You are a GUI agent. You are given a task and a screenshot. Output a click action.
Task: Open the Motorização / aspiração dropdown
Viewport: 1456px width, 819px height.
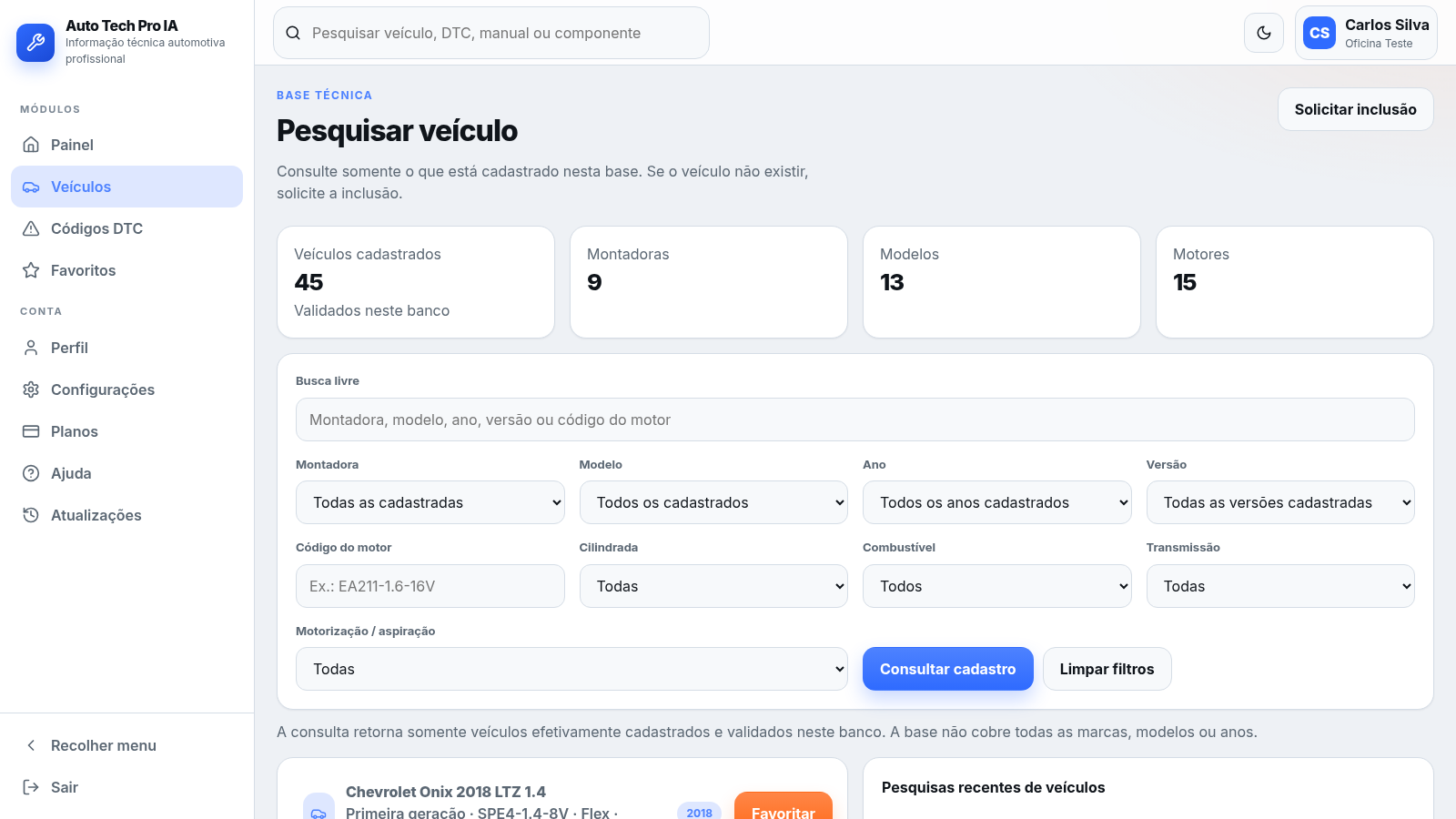571,669
